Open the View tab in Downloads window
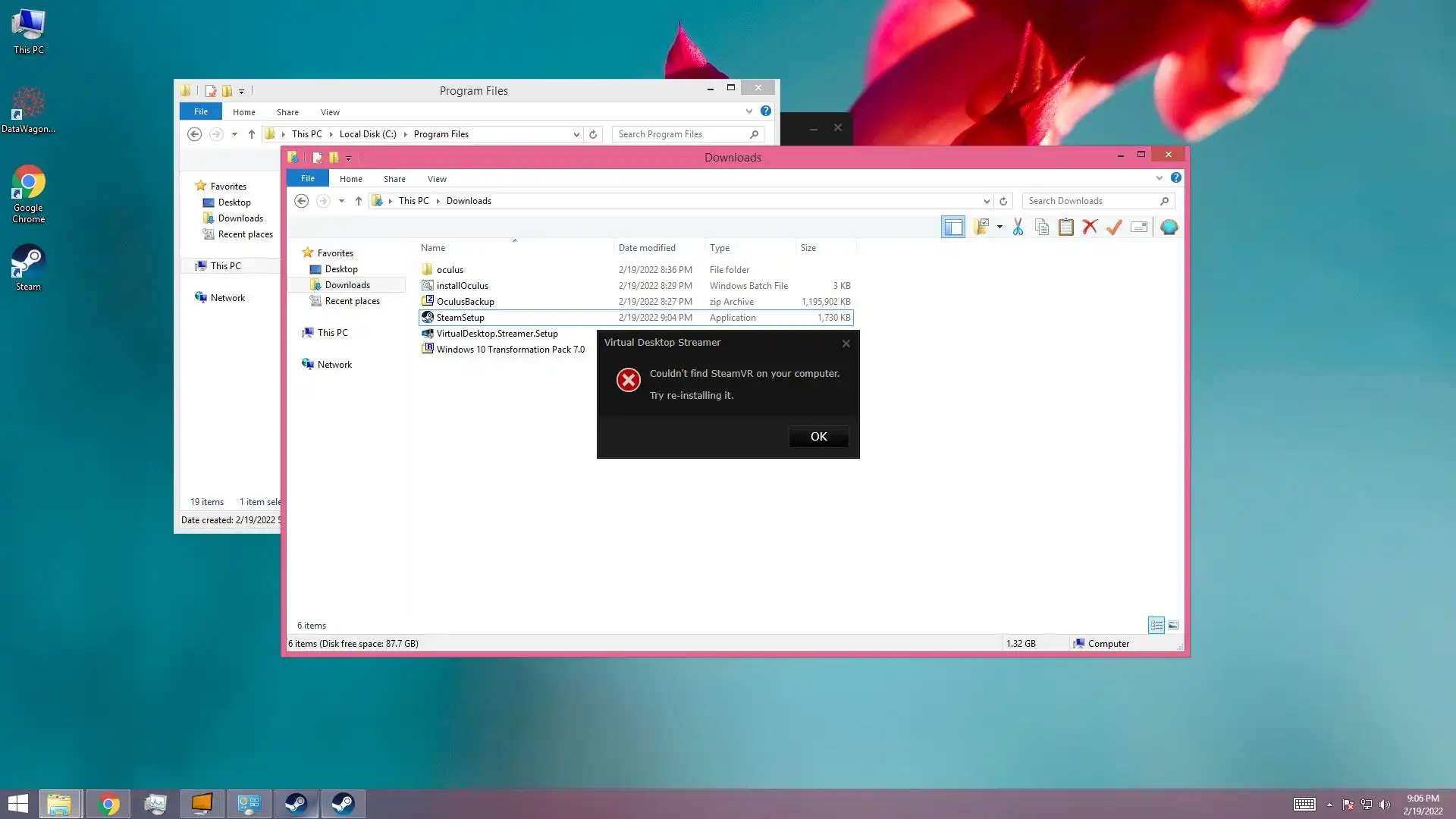 pos(437,179)
